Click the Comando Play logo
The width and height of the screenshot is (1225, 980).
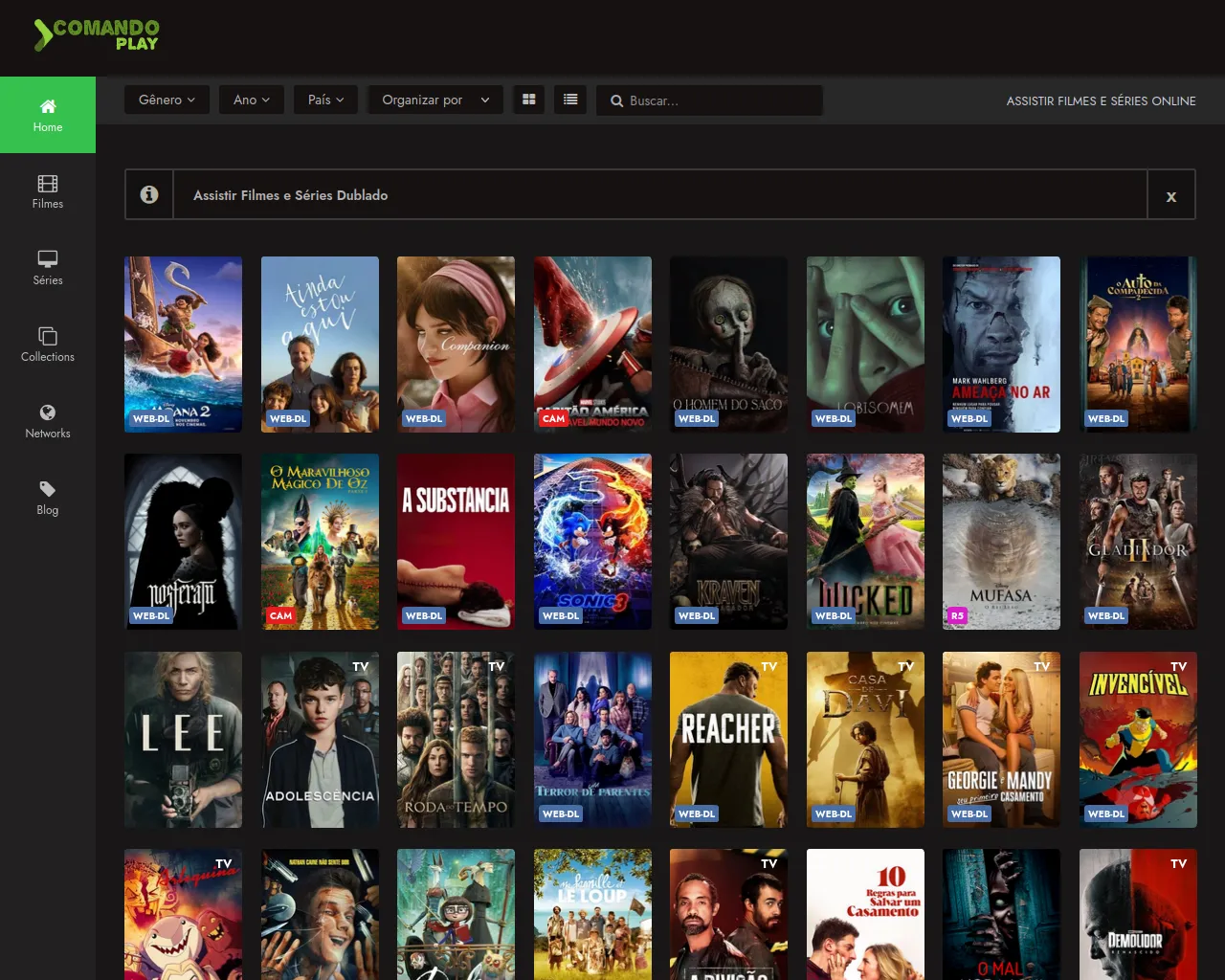[x=97, y=35]
